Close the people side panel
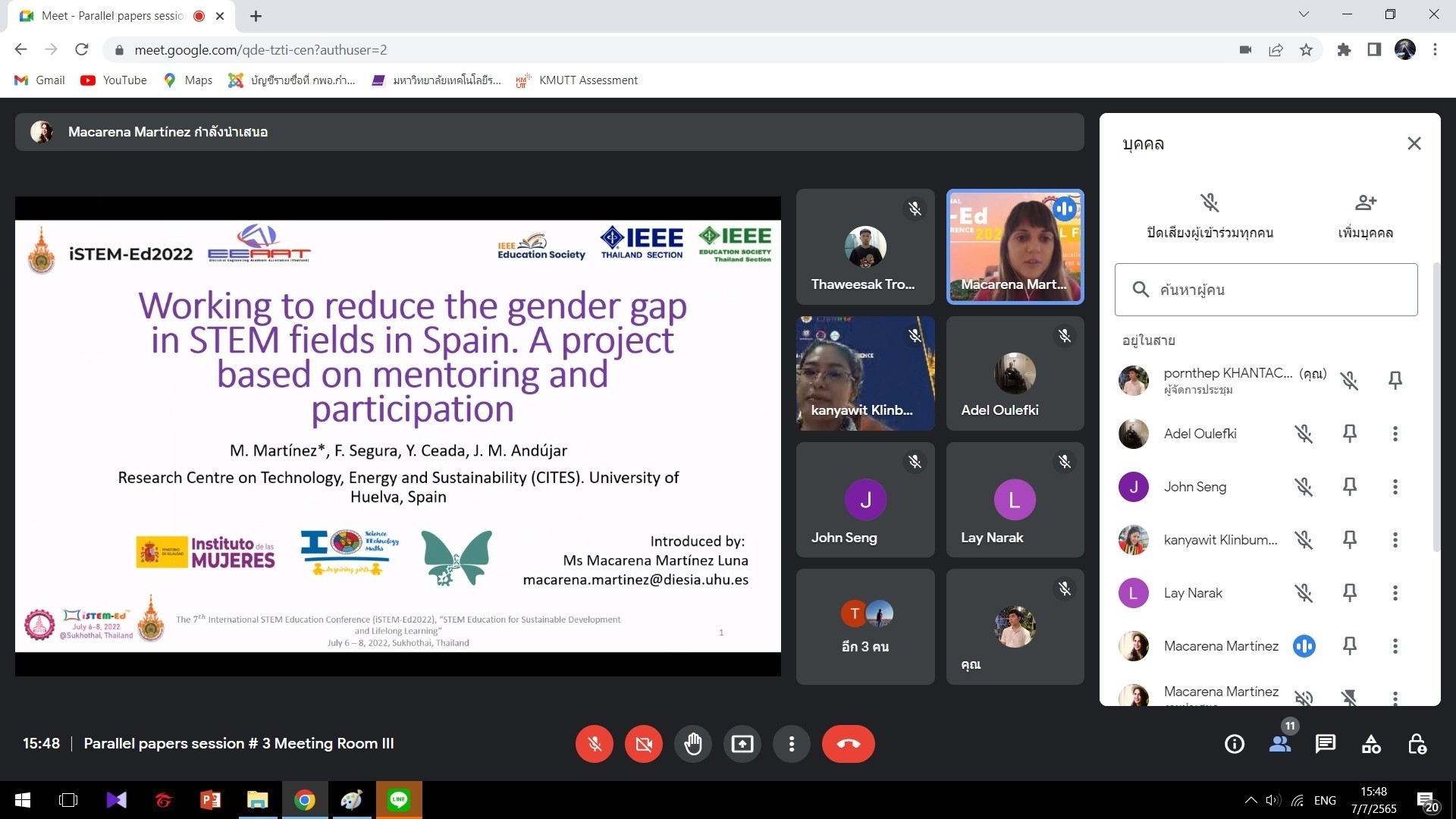Image resolution: width=1456 pixels, height=819 pixels. click(1414, 143)
